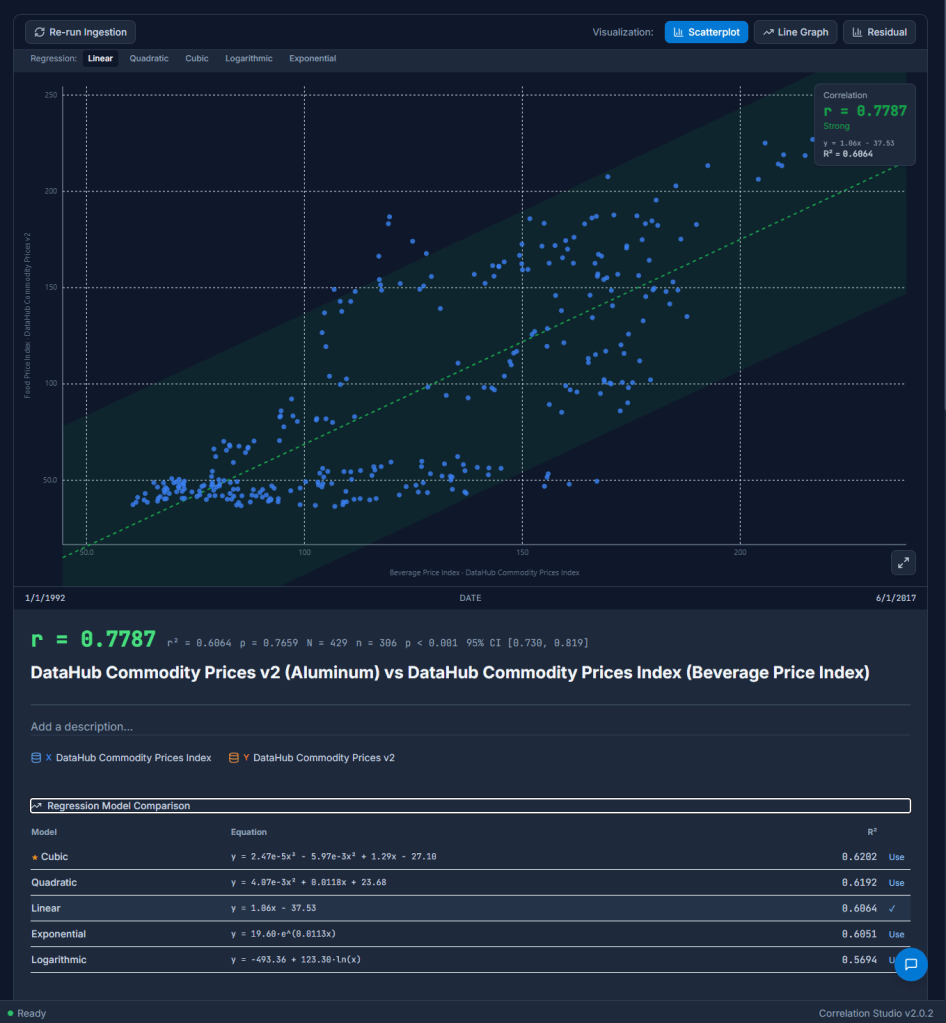
Task: Click the Cubic model row name
Action: (54, 857)
